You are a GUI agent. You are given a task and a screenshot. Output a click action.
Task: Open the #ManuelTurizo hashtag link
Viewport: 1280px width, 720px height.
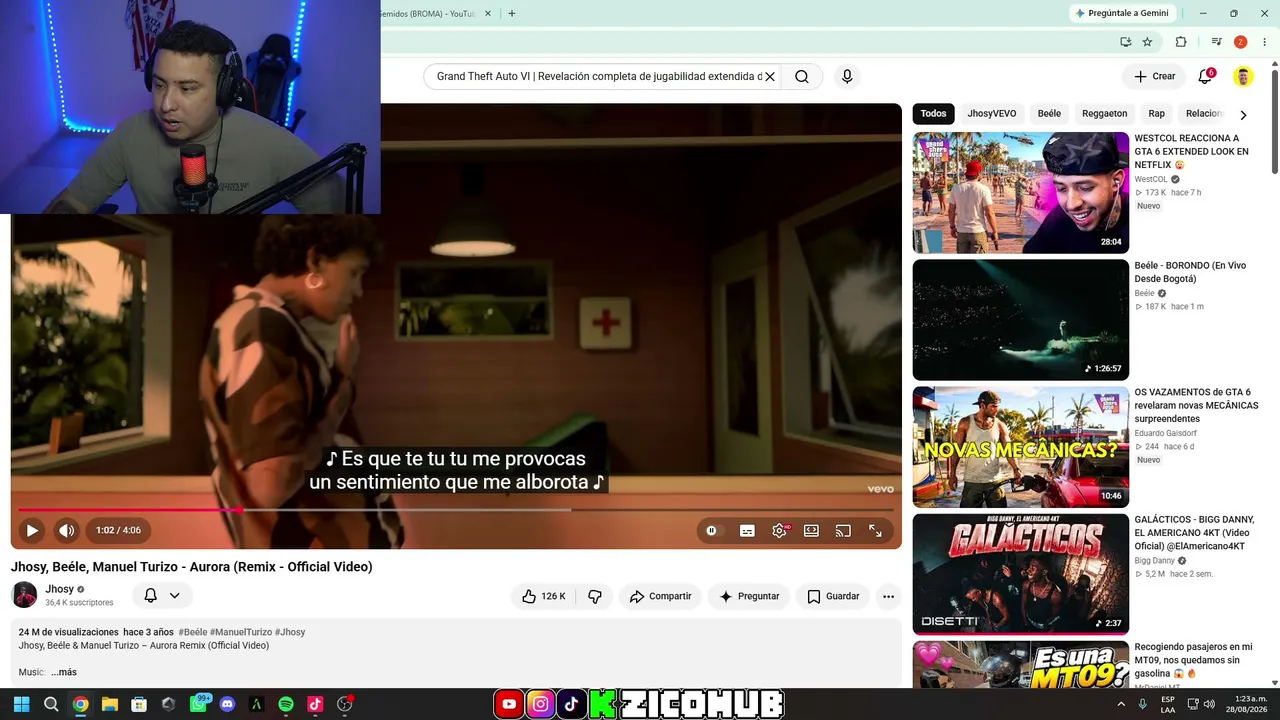(241, 632)
